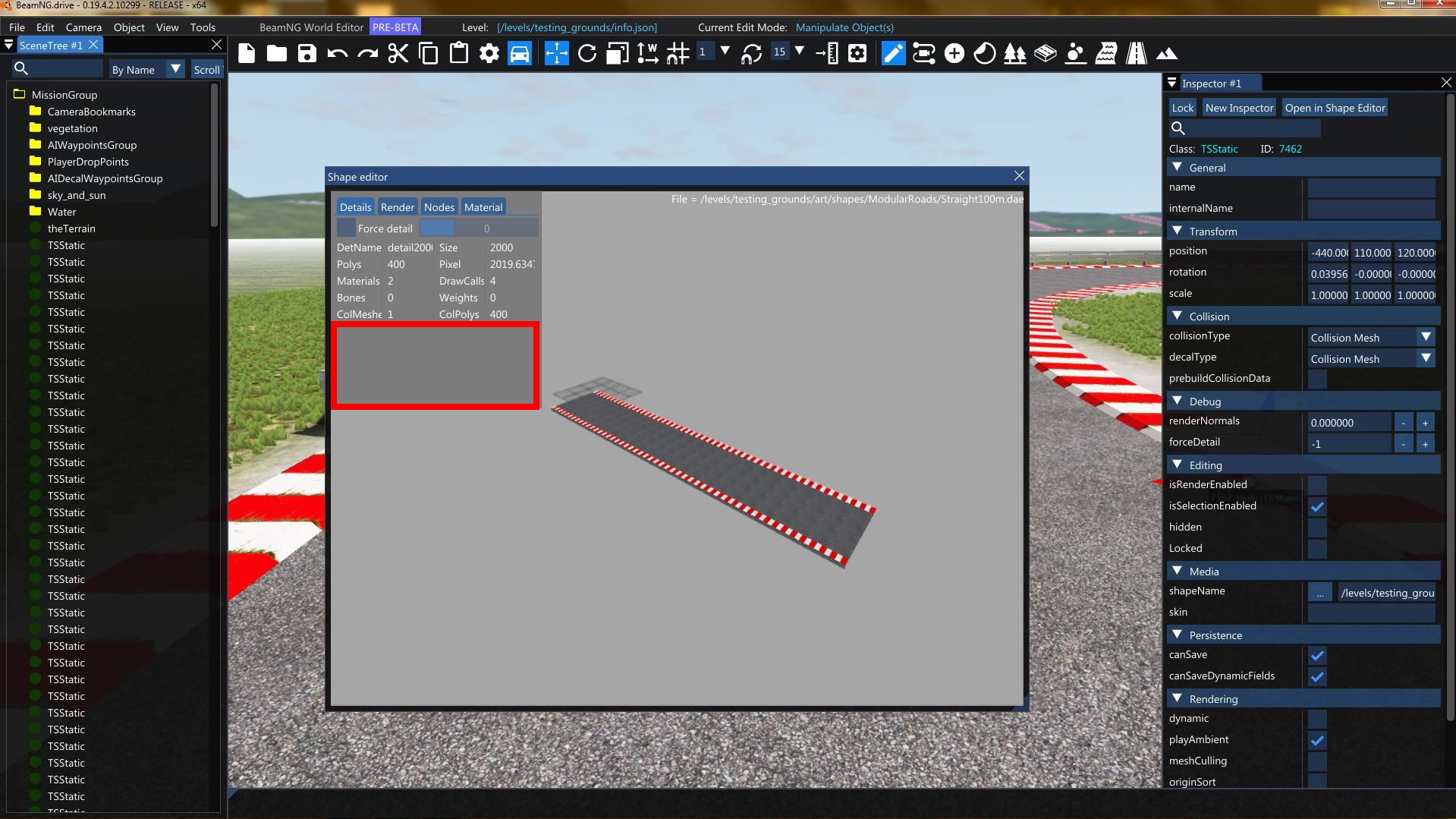Viewport: 1456px width, 819px height.
Task: Open gizmo settings square gear icon
Action: (x=857, y=53)
